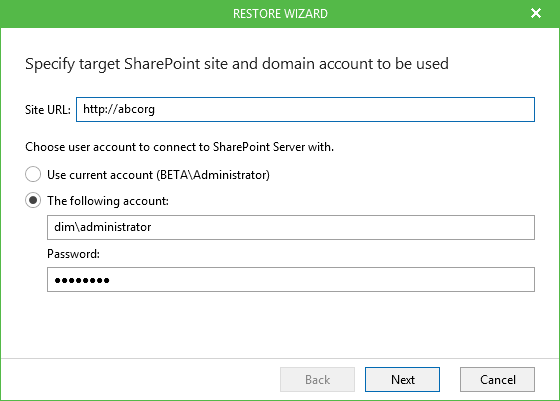560x401 pixels.
Task: Select The following account radio button
Action: point(33,200)
